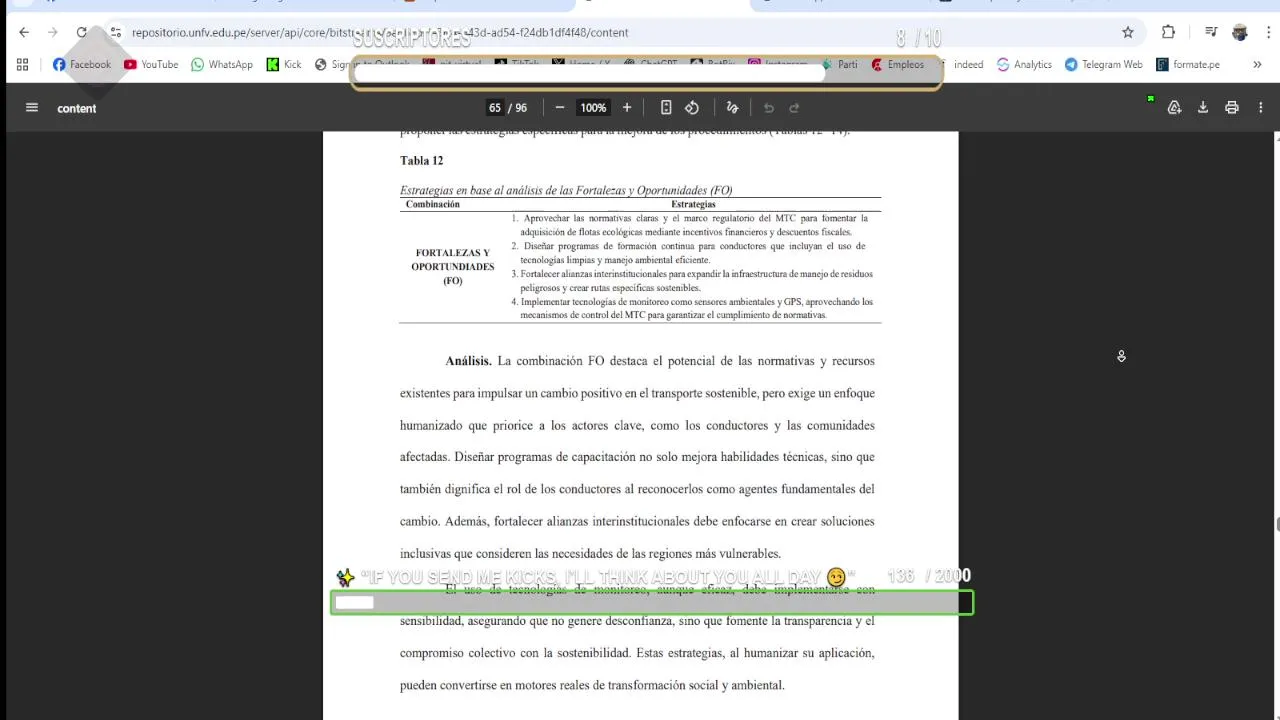This screenshot has height=720, width=1280.
Task: Undo the last PDF annotation
Action: [x=769, y=108]
